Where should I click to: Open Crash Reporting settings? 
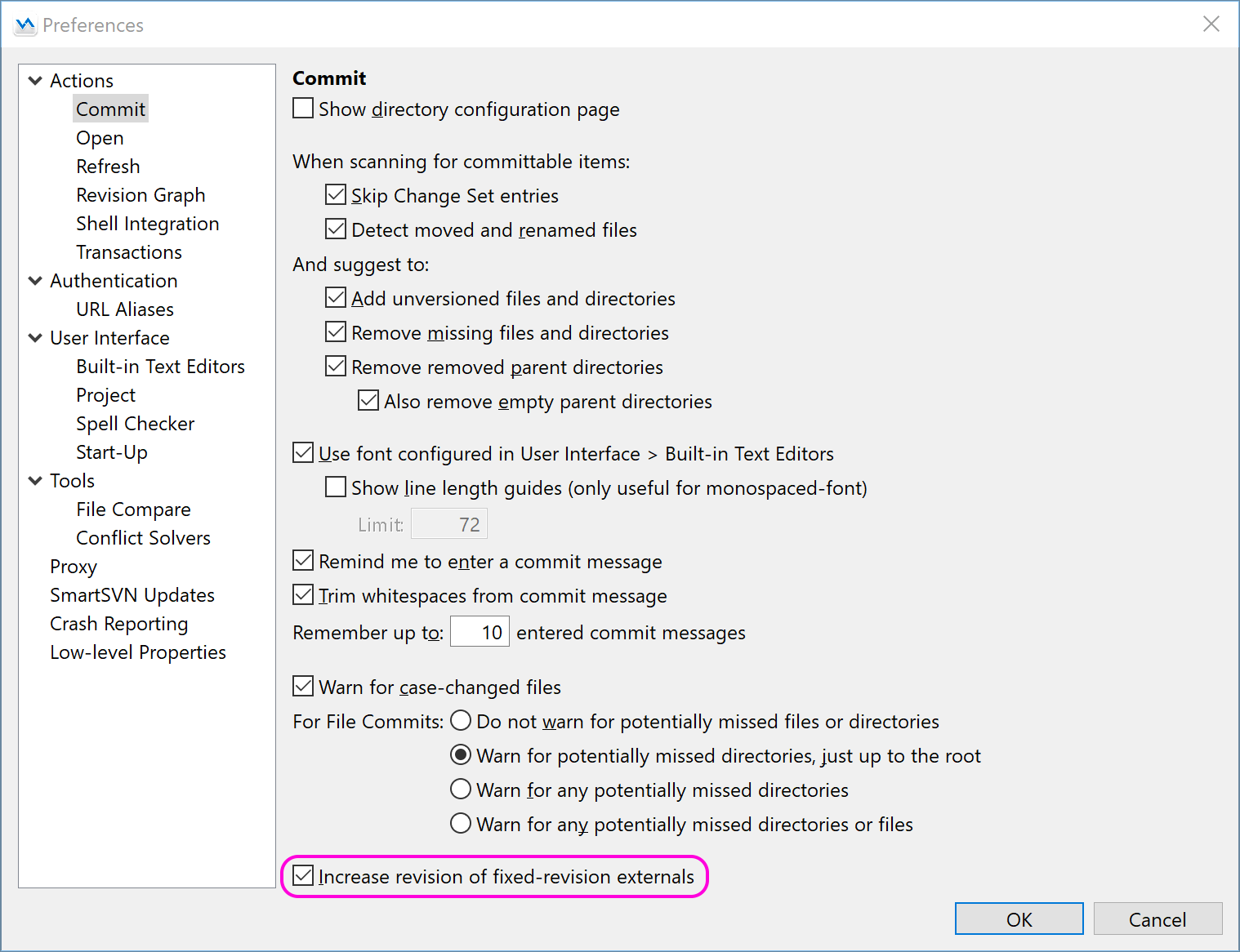pyautogui.click(x=118, y=623)
